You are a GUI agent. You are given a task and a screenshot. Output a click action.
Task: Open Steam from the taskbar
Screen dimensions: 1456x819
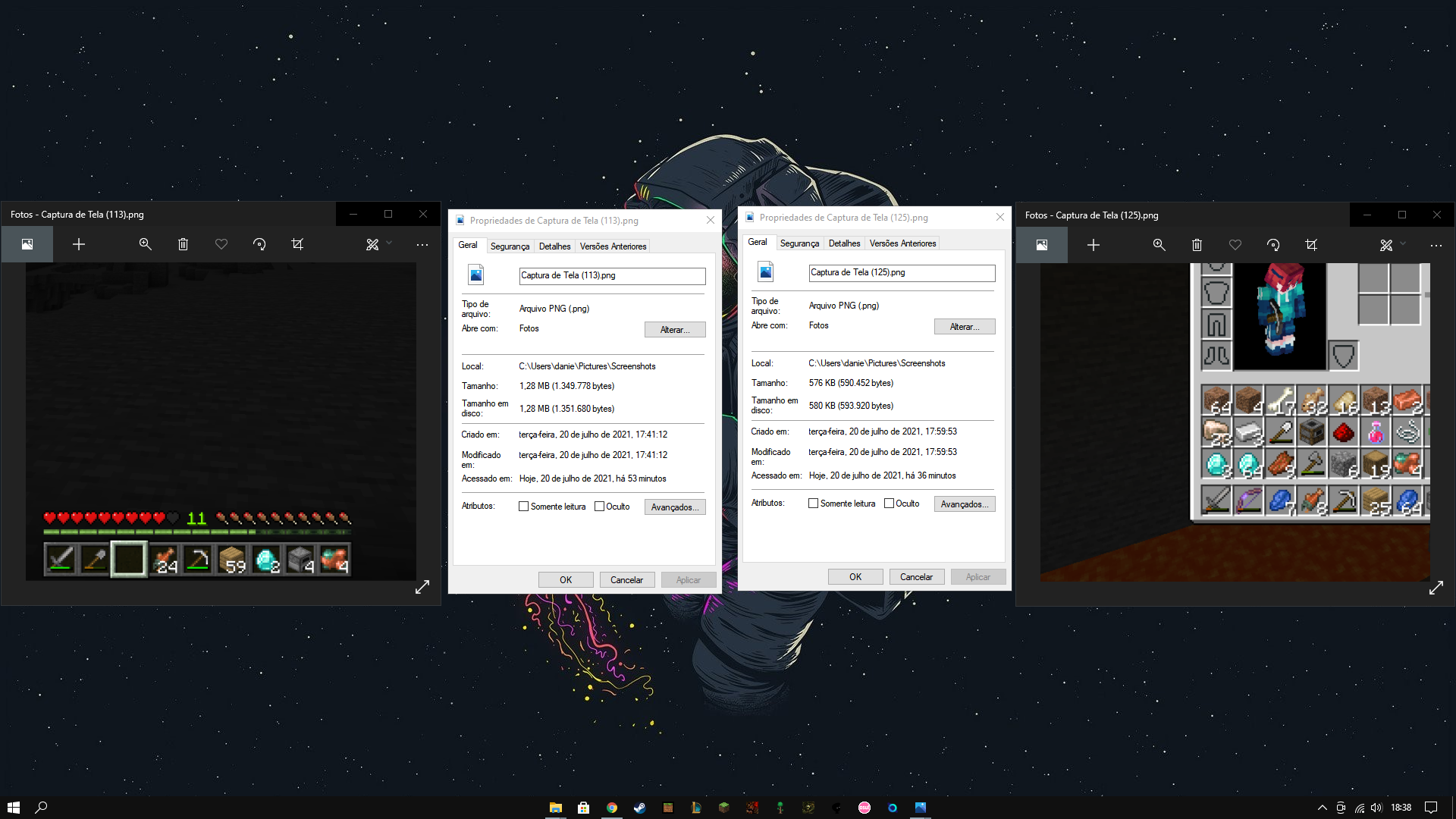(x=639, y=808)
